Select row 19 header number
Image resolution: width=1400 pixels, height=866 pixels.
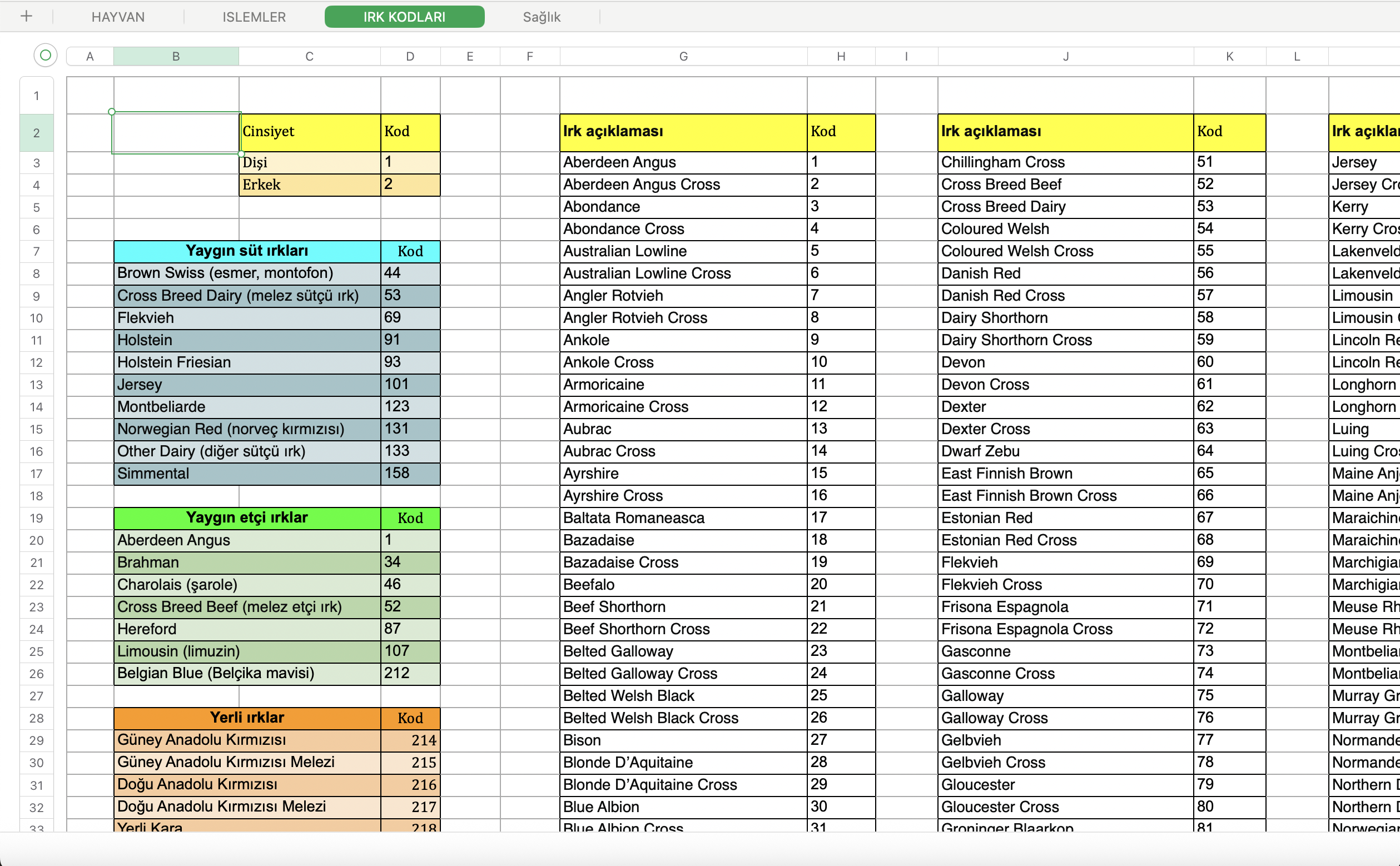(x=36, y=519)
